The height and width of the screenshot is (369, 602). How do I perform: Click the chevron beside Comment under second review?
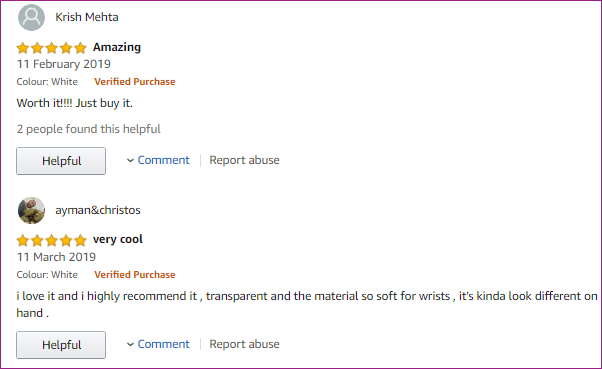(130, 344)
